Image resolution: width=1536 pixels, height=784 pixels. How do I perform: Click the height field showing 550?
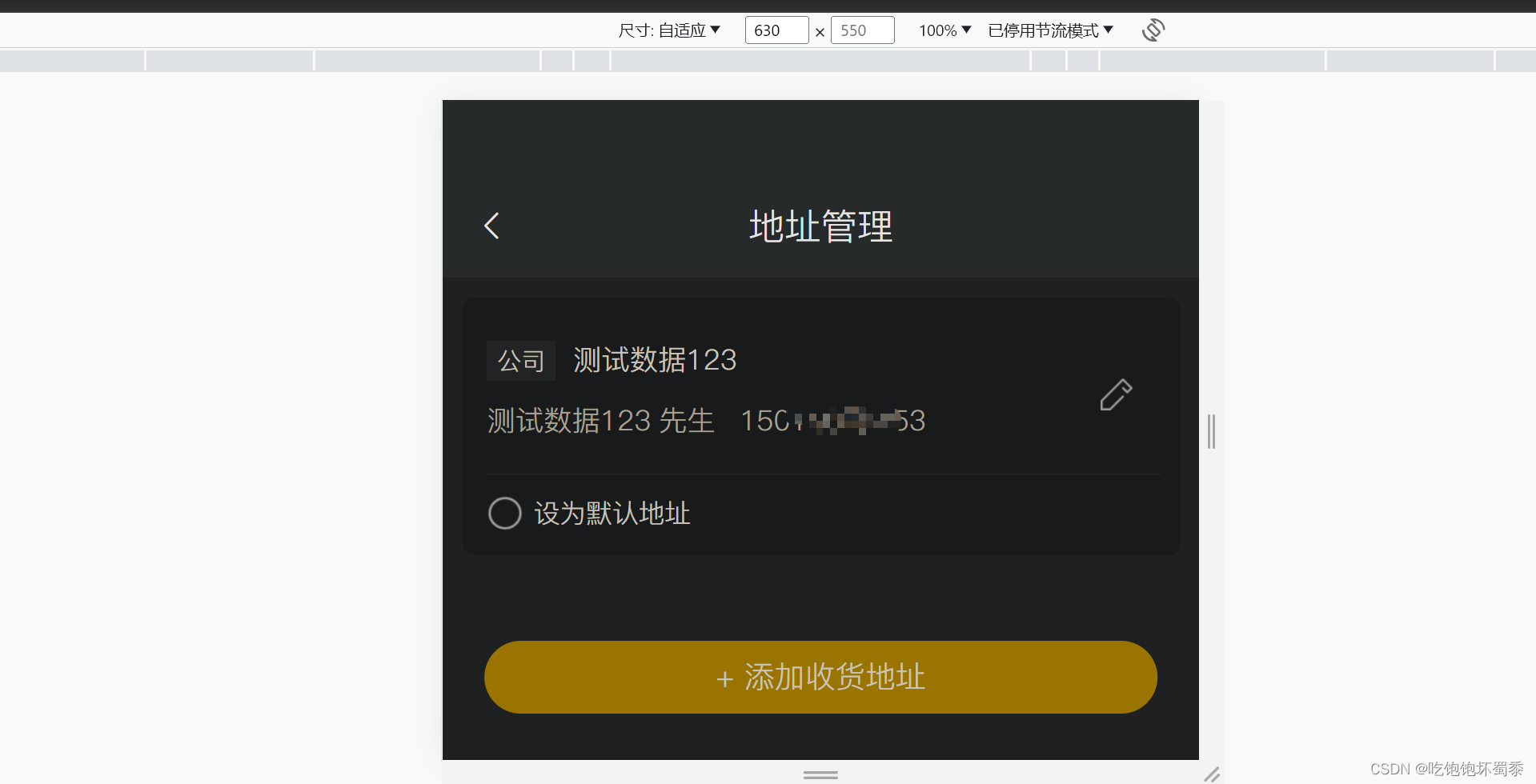862,30
